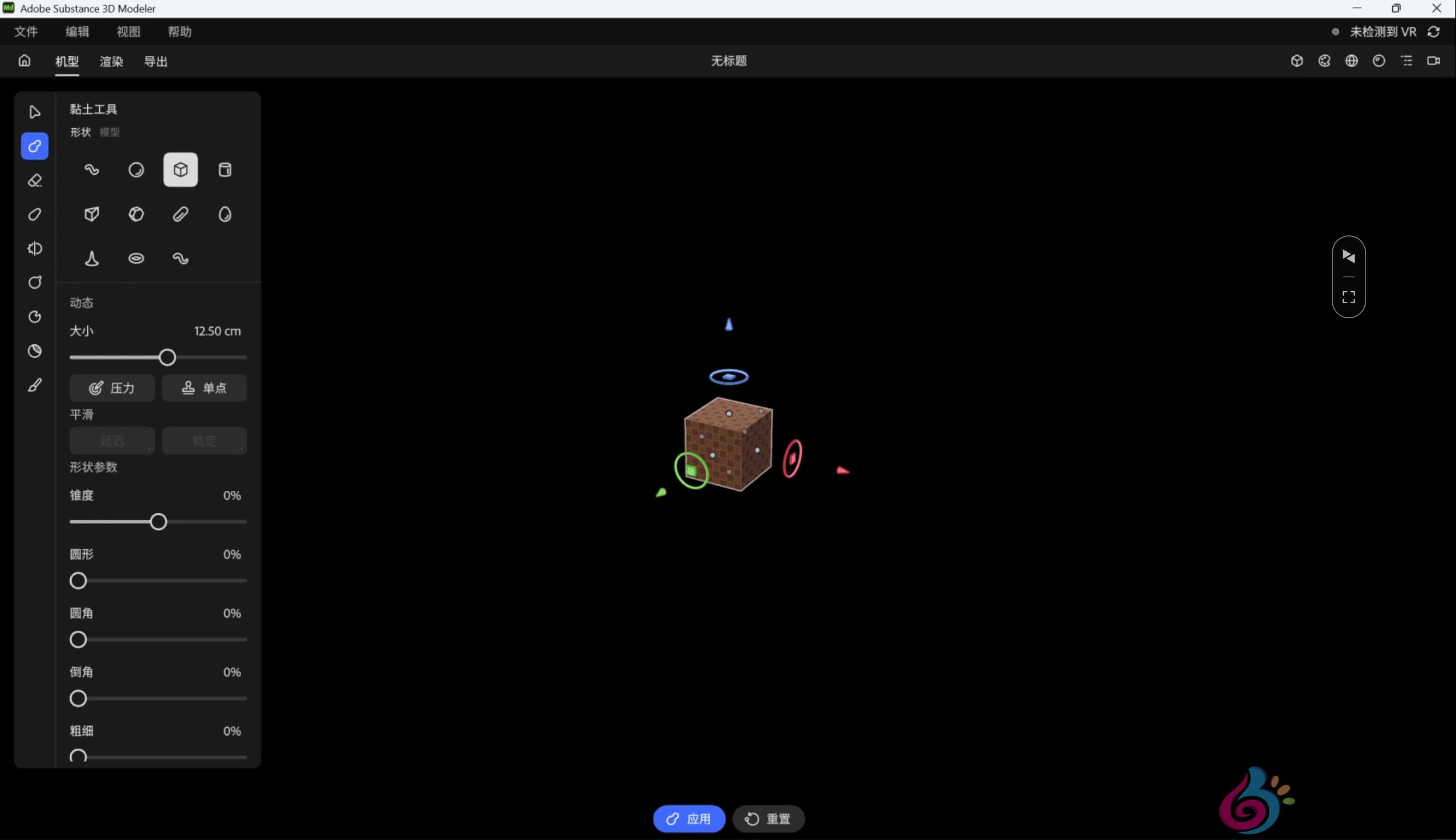Switch to the 渲染 tab
Screen dimensions: 1456x840
(x=111, y=62)
